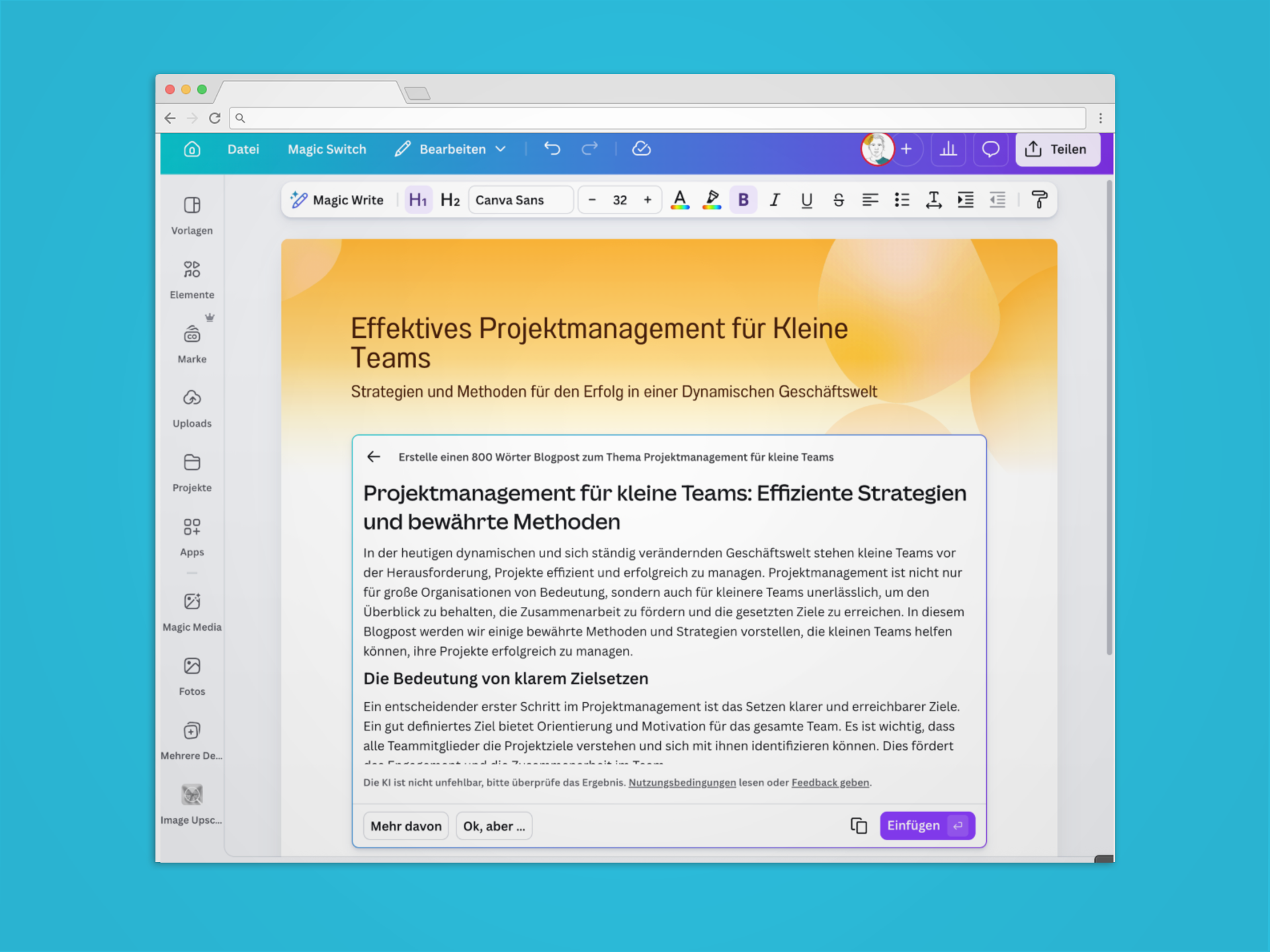Toggle bold formatting
This screenshot has height=952, width=1270.
point(743,200)
